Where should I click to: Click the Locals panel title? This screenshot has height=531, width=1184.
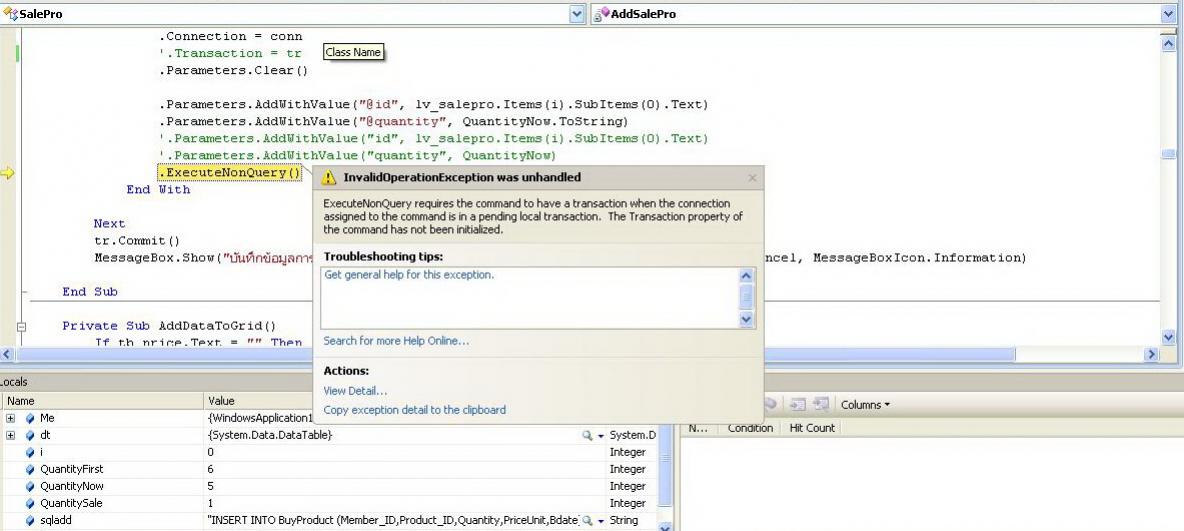[14, 382]
